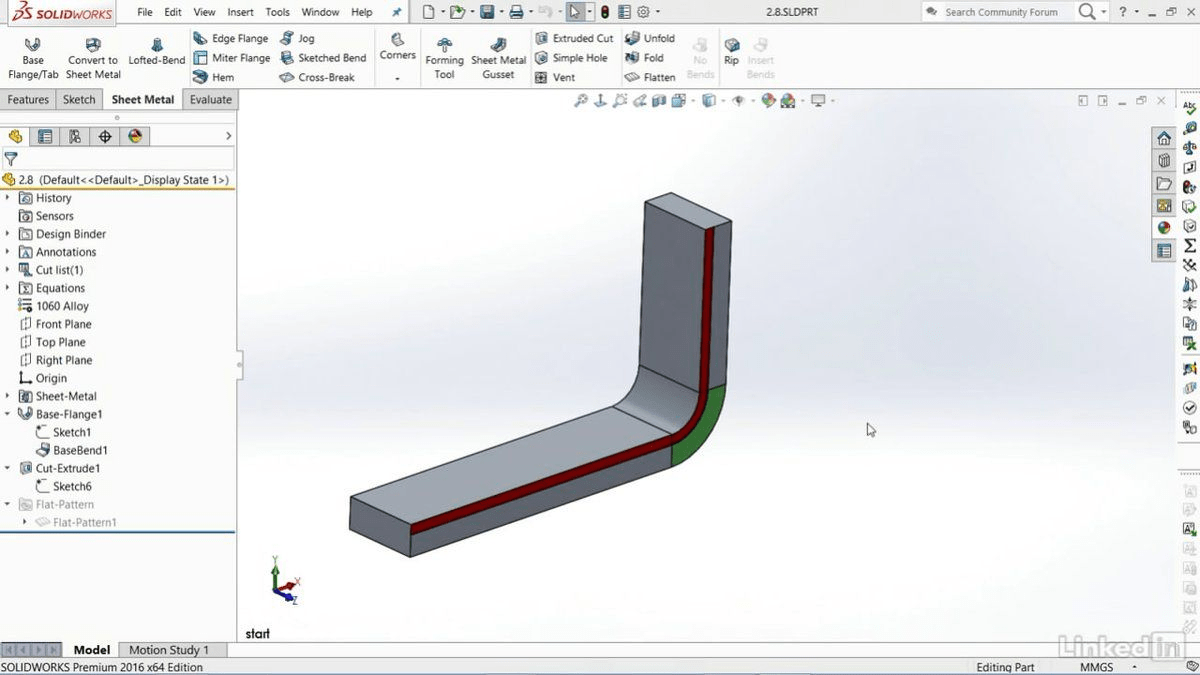Select the Miter Flange tool
The width and height of the screenshot is (1200, 675).
[x=231, y=58]
